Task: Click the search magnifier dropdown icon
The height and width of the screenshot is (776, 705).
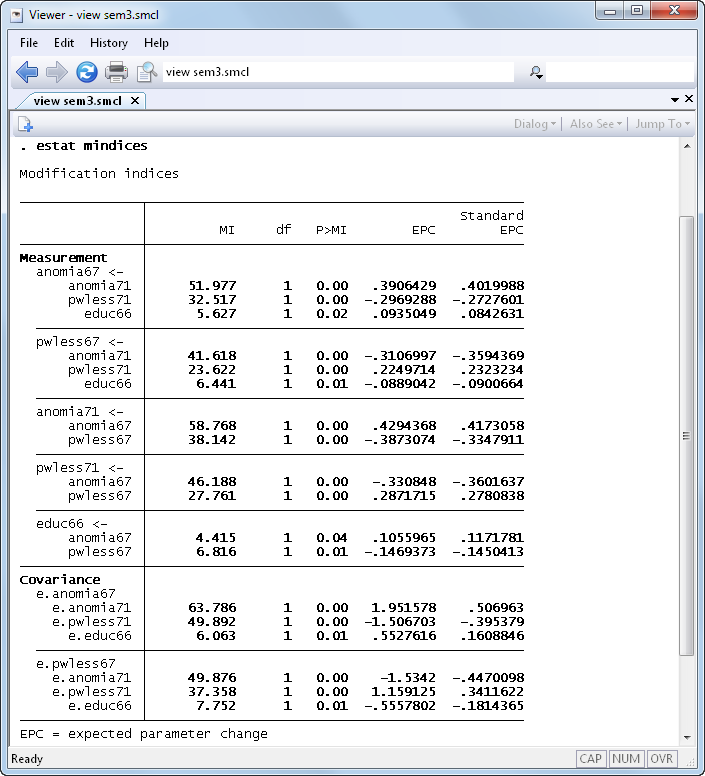Action: [x=536, y=73]
